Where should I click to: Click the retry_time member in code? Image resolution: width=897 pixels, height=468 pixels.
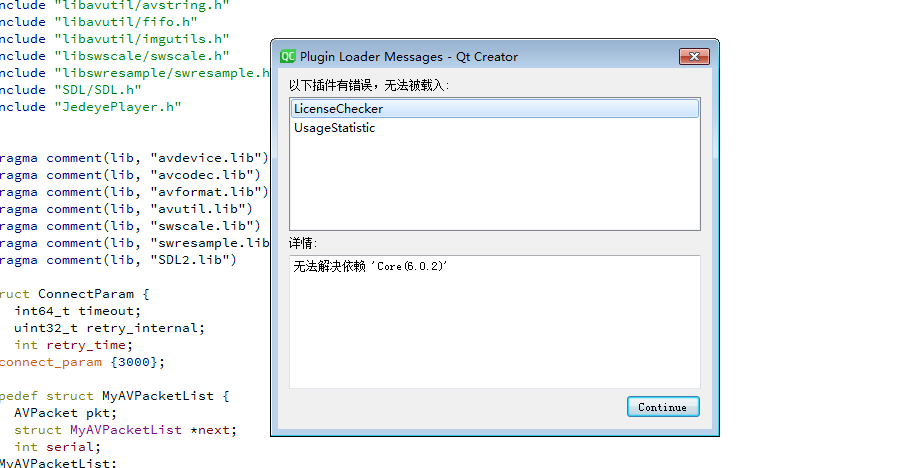click(x=86, y=345)
